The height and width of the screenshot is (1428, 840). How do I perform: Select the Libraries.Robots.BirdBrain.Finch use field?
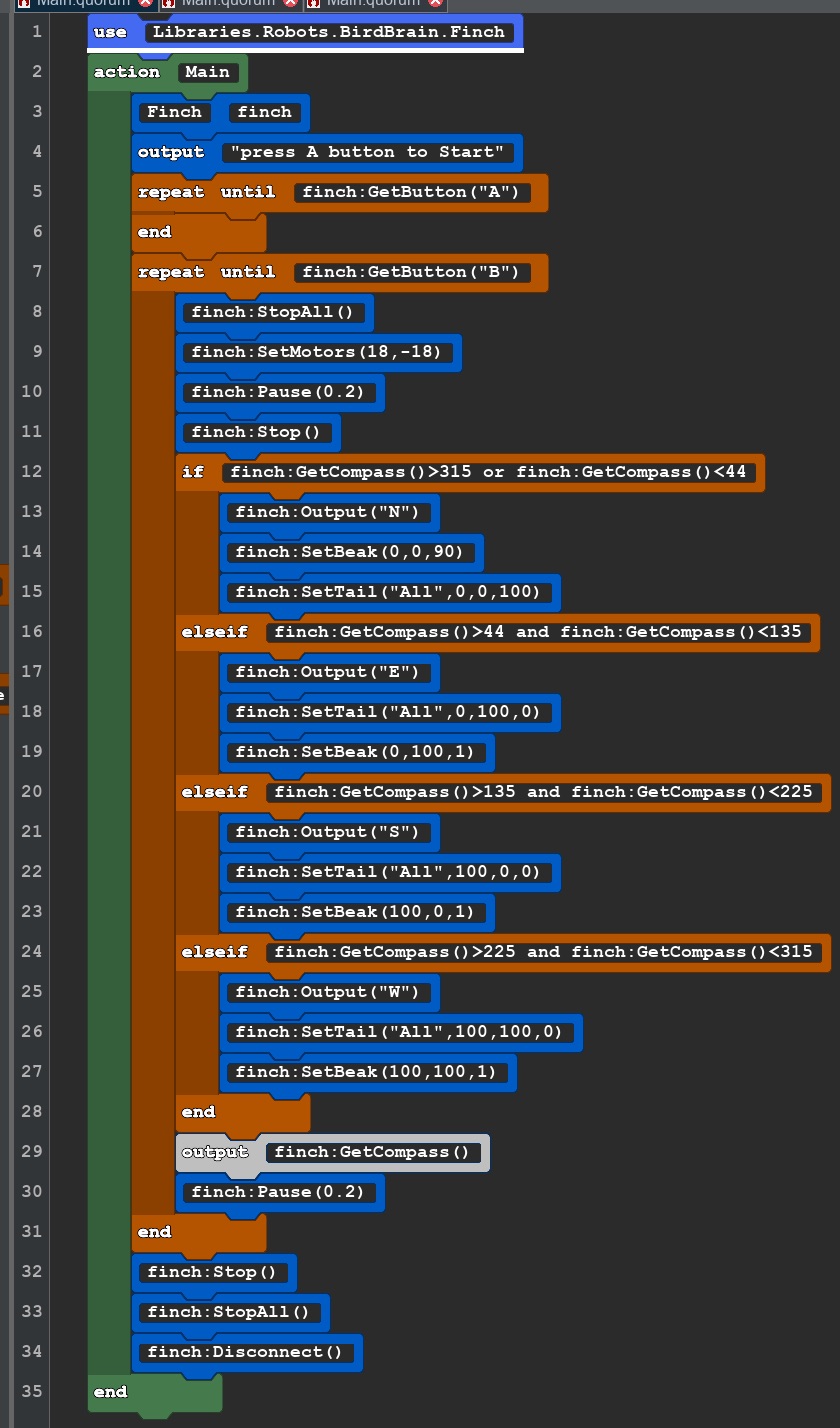pyautogui.click(x=329, y=32)
